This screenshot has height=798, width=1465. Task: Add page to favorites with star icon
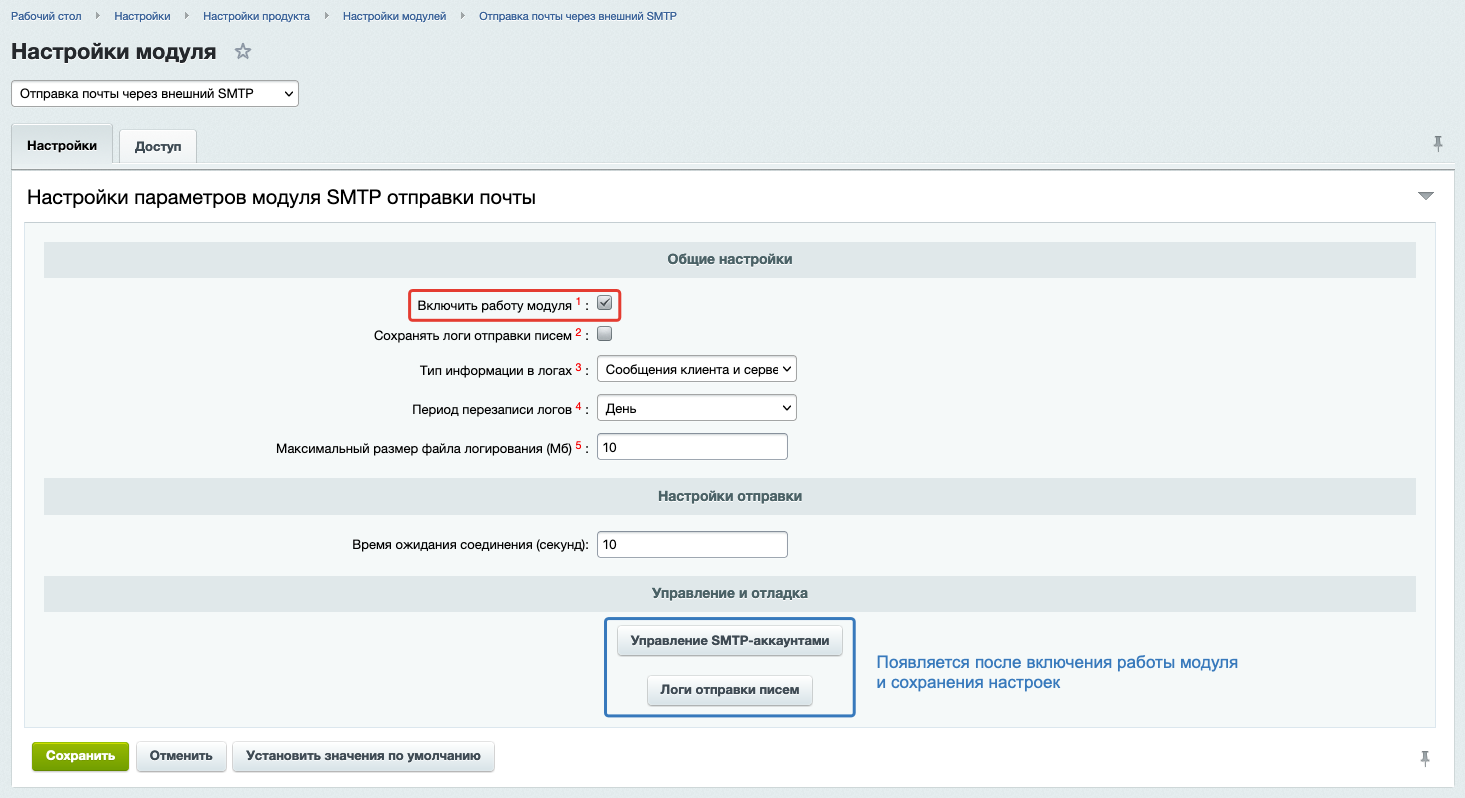coord(242,51)
